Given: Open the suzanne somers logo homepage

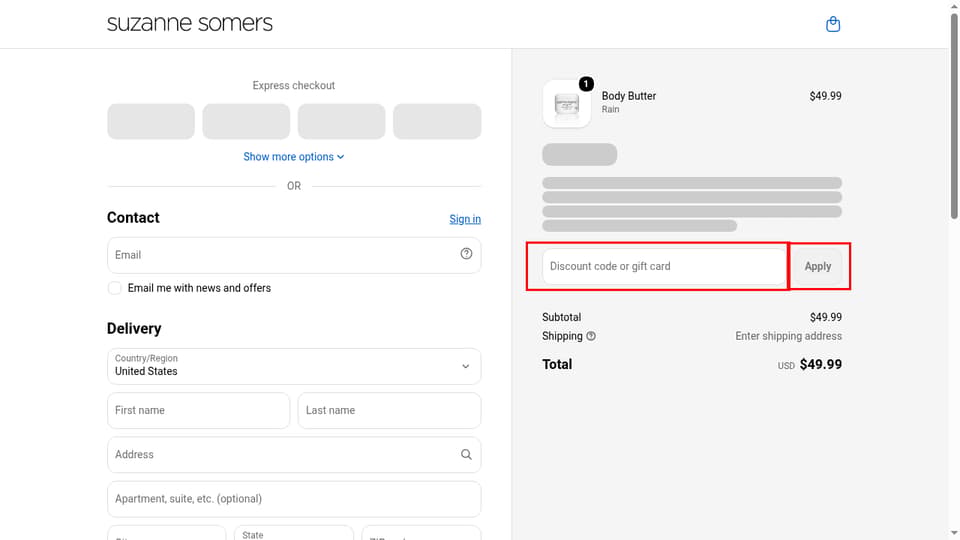Looking at the screenshot, I should coord(190,24).
